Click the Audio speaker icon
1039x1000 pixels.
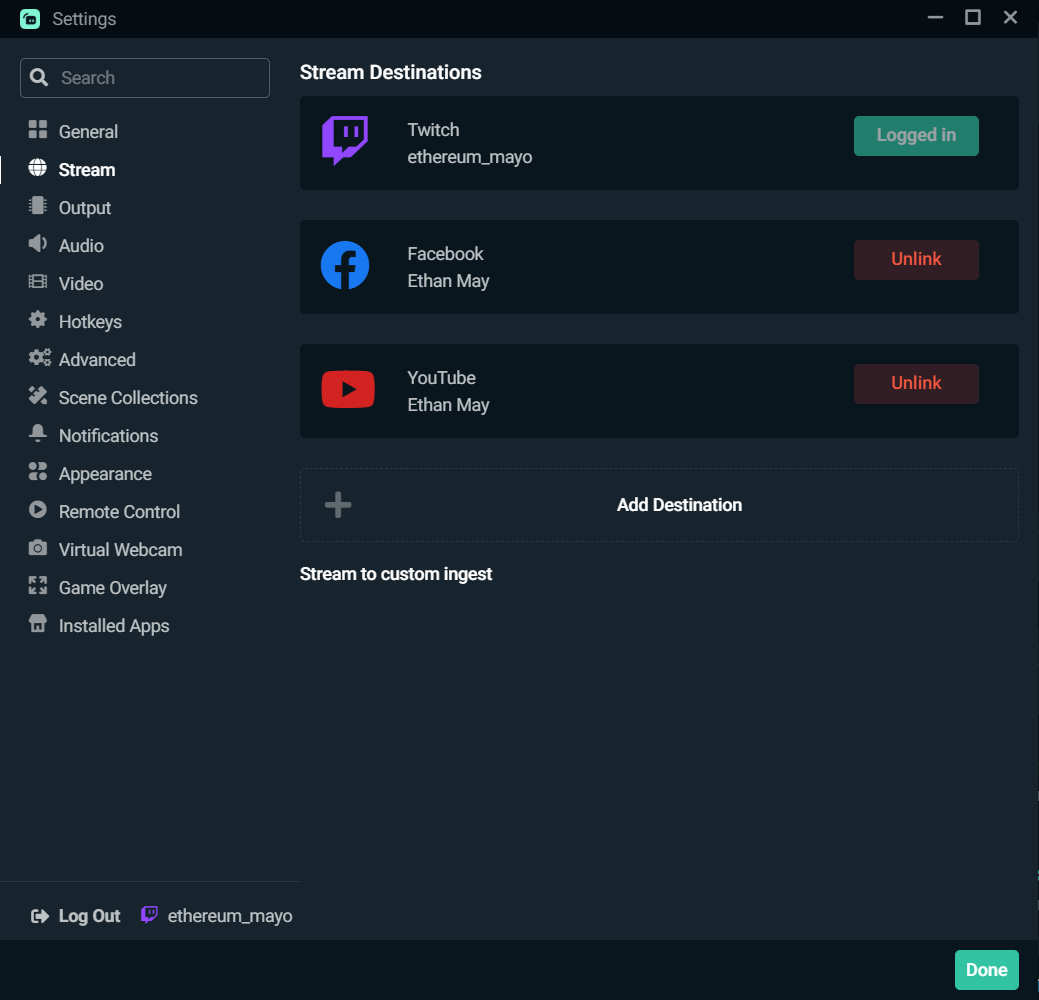(38, 244)
